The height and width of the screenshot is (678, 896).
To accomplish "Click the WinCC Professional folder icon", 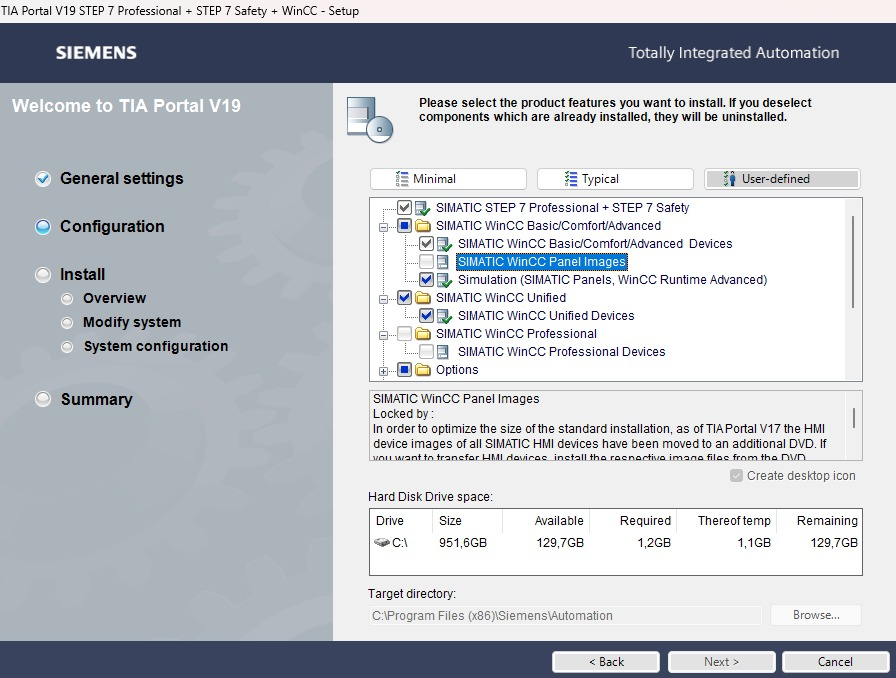I will (423, 334).
